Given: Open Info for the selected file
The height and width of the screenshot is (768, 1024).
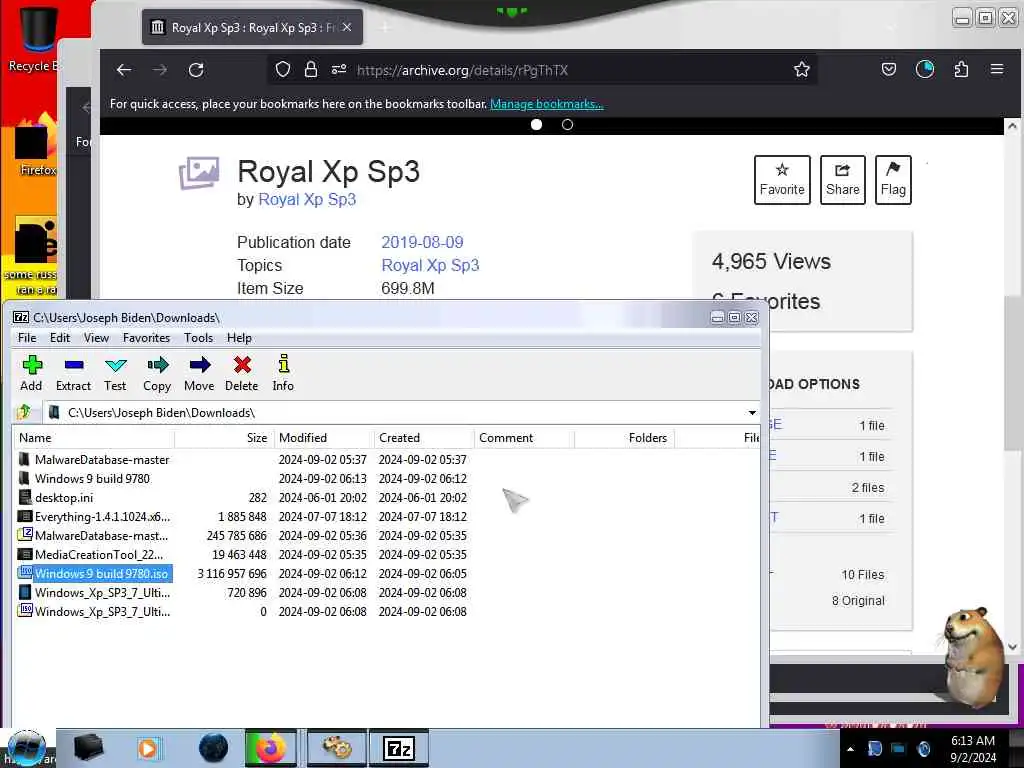Looking at the screenshot, I should pyautogui.click(x=283, y=373).
